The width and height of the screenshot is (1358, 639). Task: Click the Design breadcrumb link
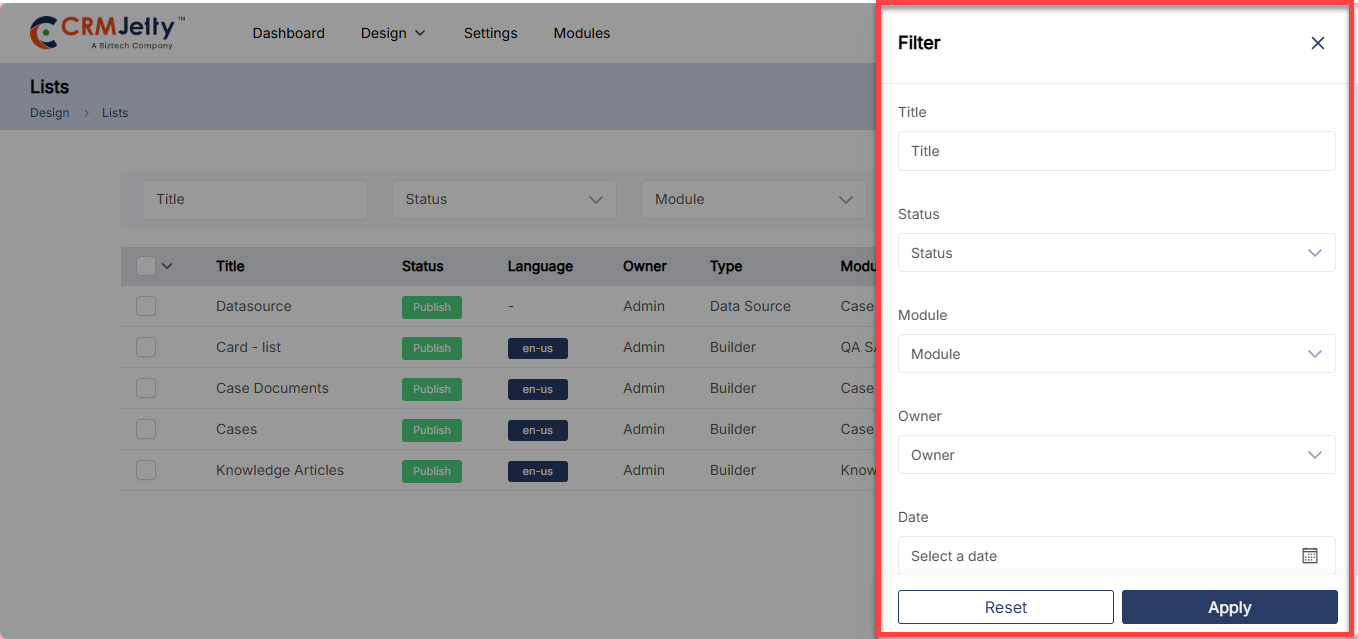[x=50, y=113]
